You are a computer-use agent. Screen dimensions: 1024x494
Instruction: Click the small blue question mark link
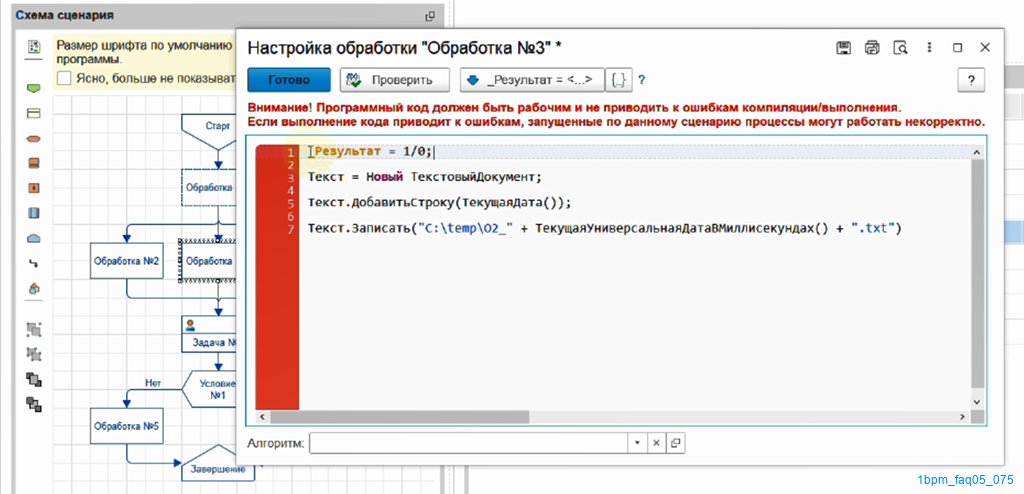(x=642, y=80)
